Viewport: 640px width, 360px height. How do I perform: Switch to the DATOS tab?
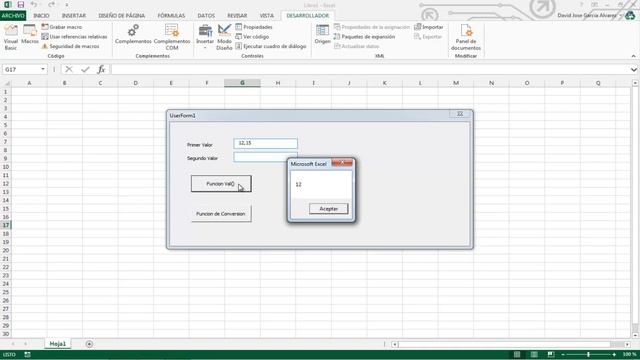click(x=206, y=16)
